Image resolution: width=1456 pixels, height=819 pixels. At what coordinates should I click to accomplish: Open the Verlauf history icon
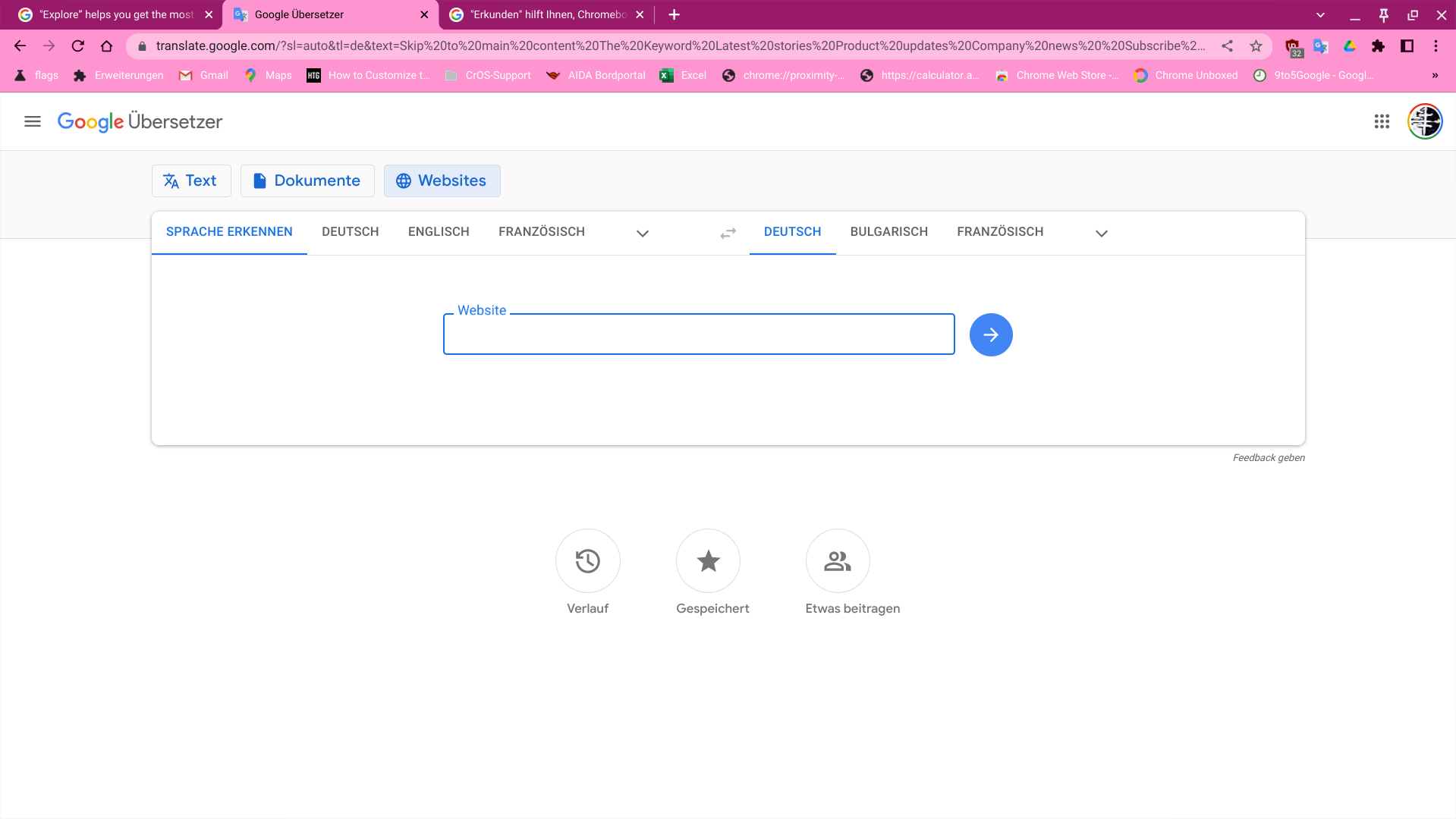coord(587,561)
